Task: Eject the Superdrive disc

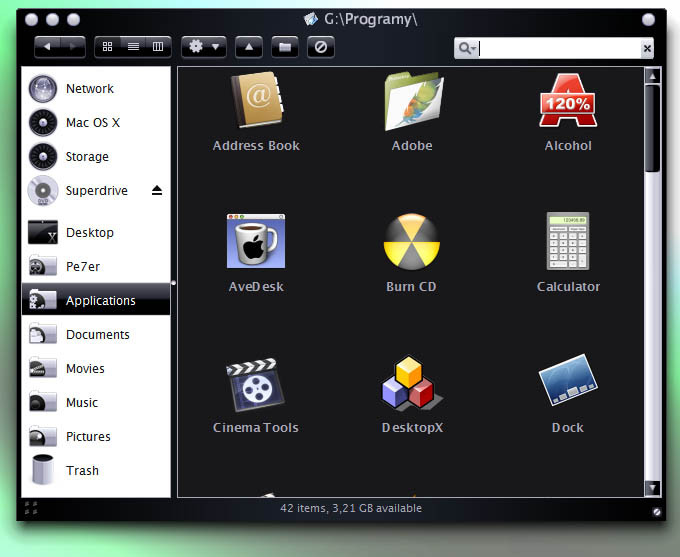Action: 157,190
